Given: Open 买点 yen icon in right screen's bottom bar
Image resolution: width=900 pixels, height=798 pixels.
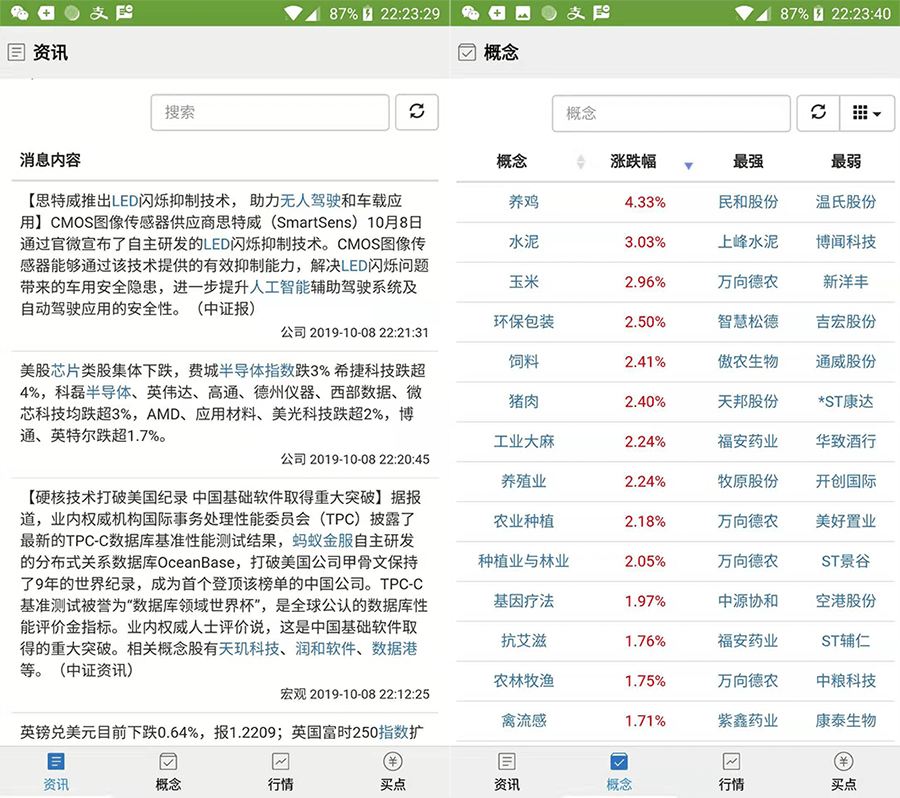Looking at the screenshot, I should pos(843,762).
